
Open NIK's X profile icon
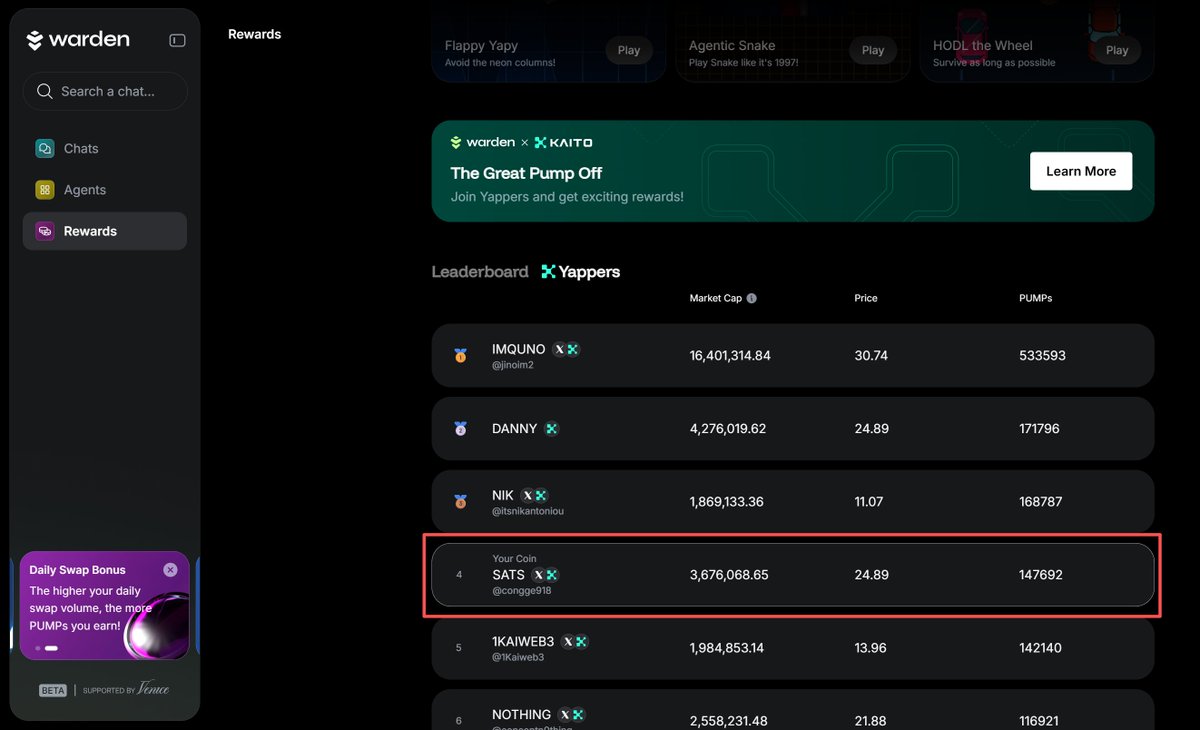pos(528,495)
